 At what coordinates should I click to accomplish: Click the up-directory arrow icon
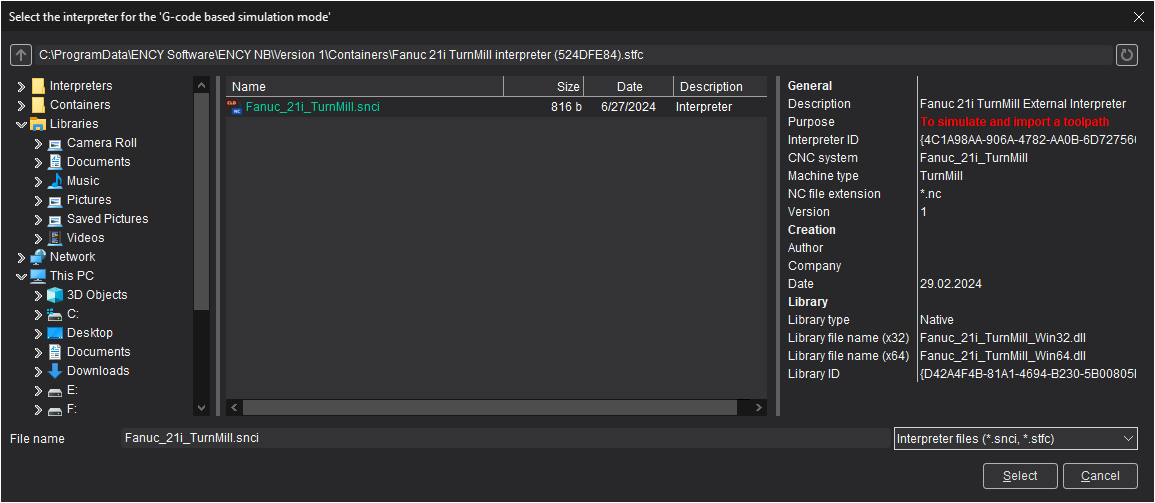point(20,55)
